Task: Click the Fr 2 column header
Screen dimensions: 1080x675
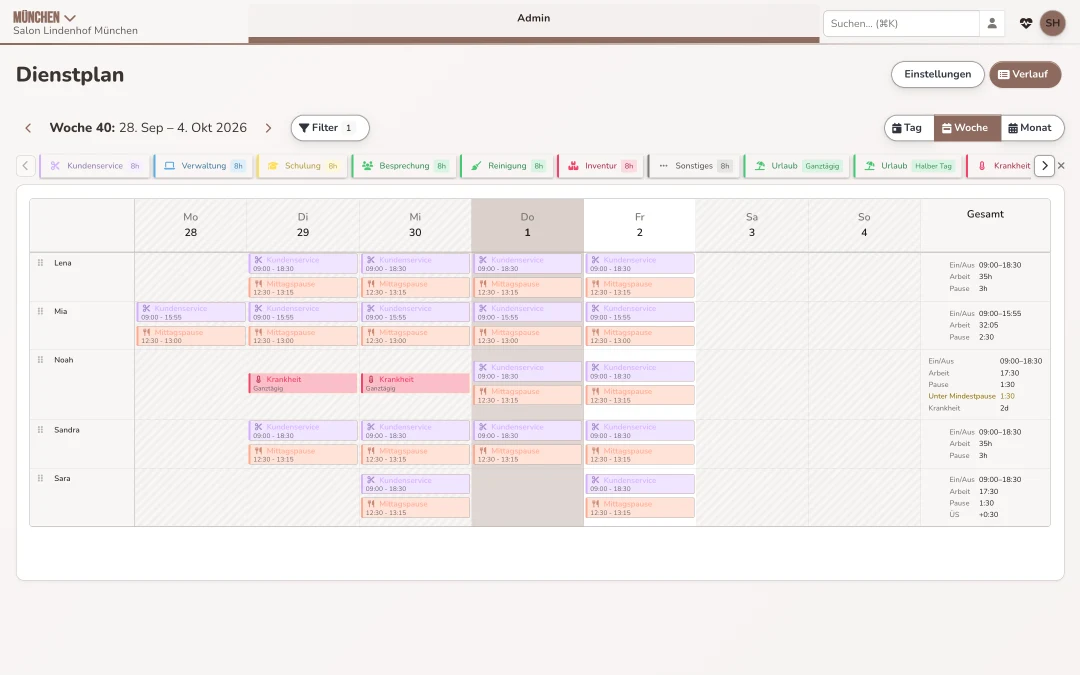Action: coord(640,225)
